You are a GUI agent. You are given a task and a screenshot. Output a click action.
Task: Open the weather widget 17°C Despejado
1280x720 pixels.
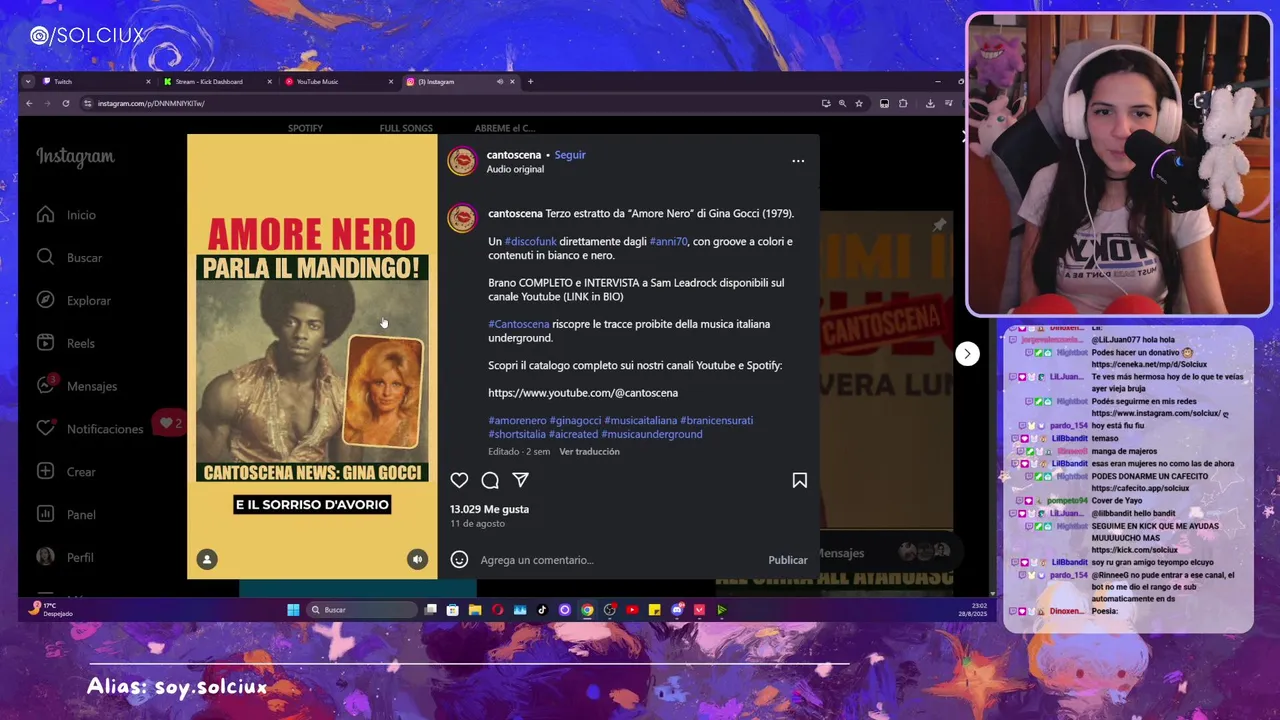pyautogui.click(x=51, y=609)
